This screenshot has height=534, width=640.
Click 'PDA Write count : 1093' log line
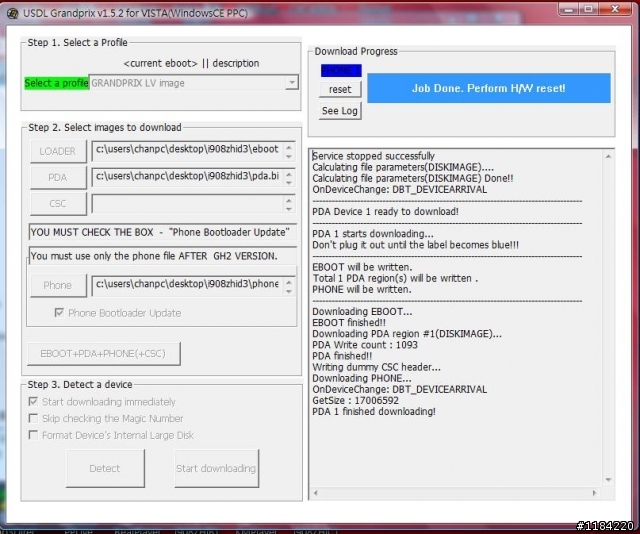pos(365,345)
